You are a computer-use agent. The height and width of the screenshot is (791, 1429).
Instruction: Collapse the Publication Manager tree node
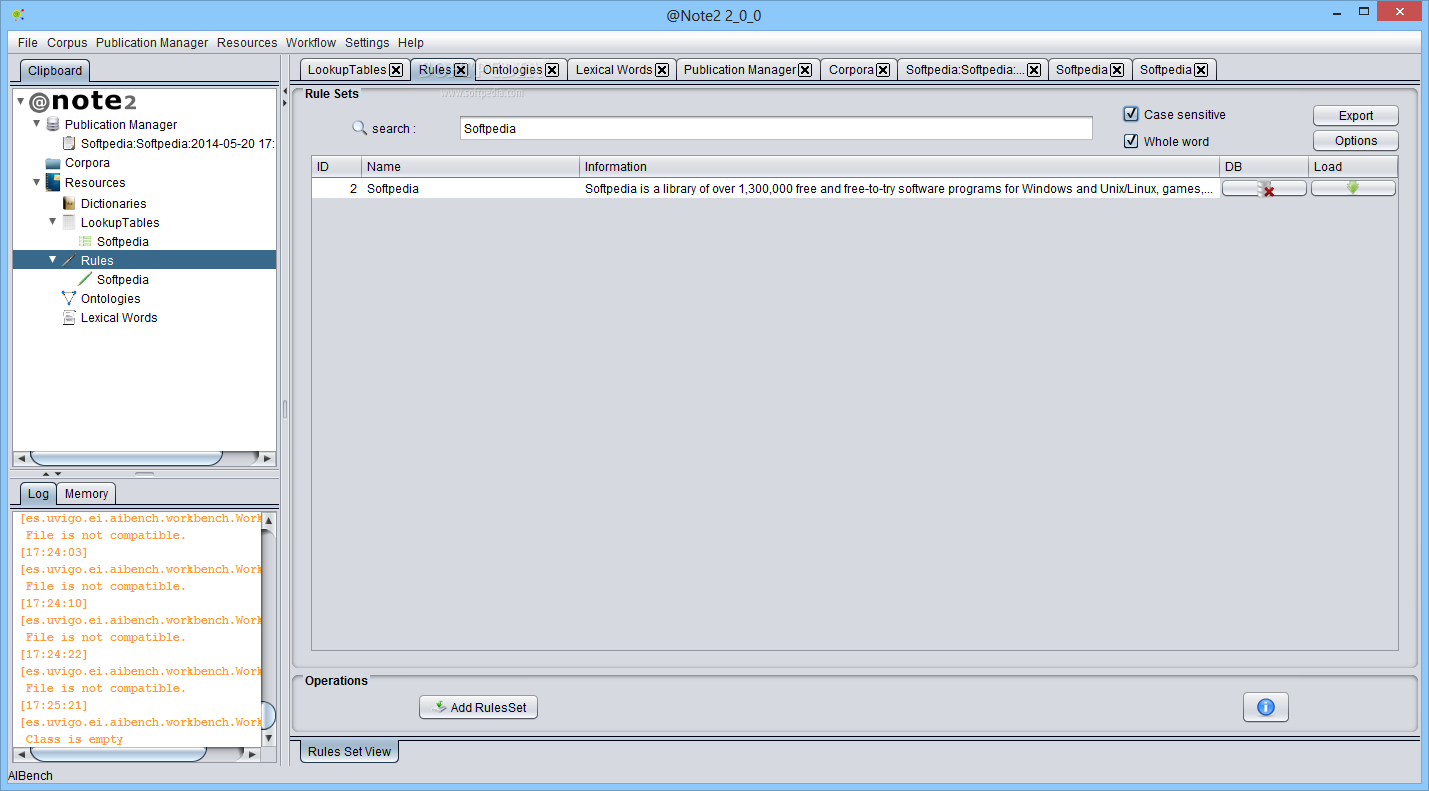coord(37,124)
